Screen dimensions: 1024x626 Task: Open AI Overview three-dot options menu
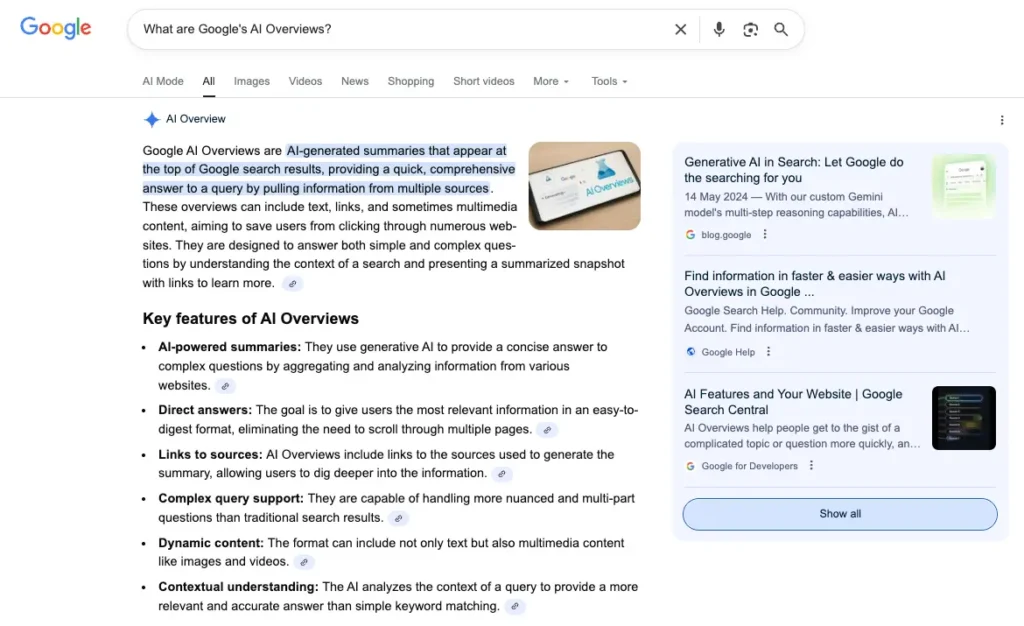coord(1002,120)
